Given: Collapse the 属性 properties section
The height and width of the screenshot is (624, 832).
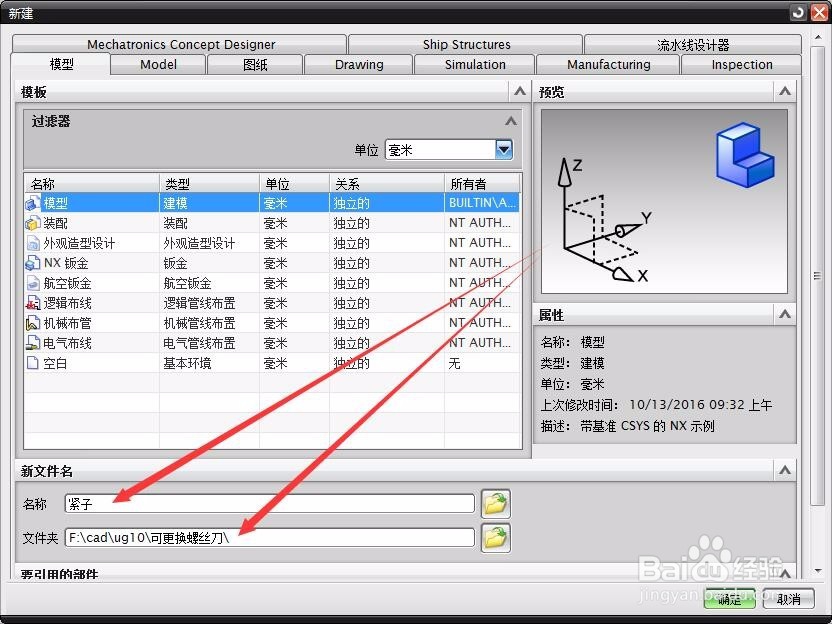Looking at the screenshot, I should [x=785, y=315].
